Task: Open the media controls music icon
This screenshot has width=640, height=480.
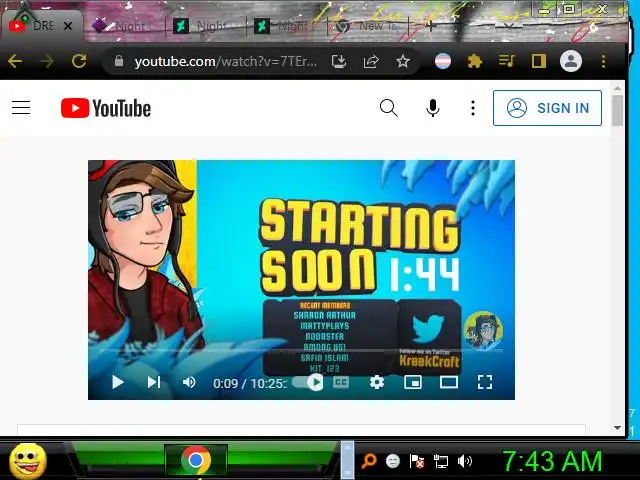Action: (x=506, y=61)
